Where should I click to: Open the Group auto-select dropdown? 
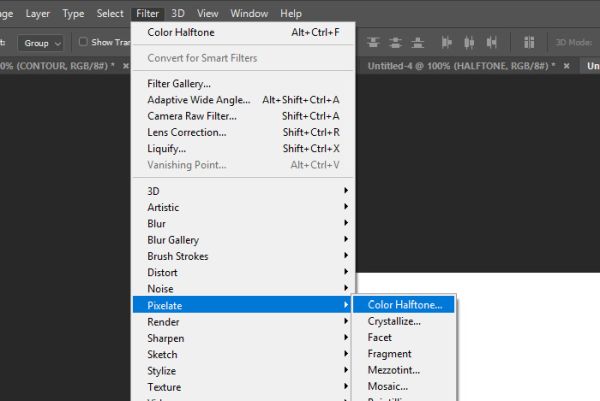[41, 43]
